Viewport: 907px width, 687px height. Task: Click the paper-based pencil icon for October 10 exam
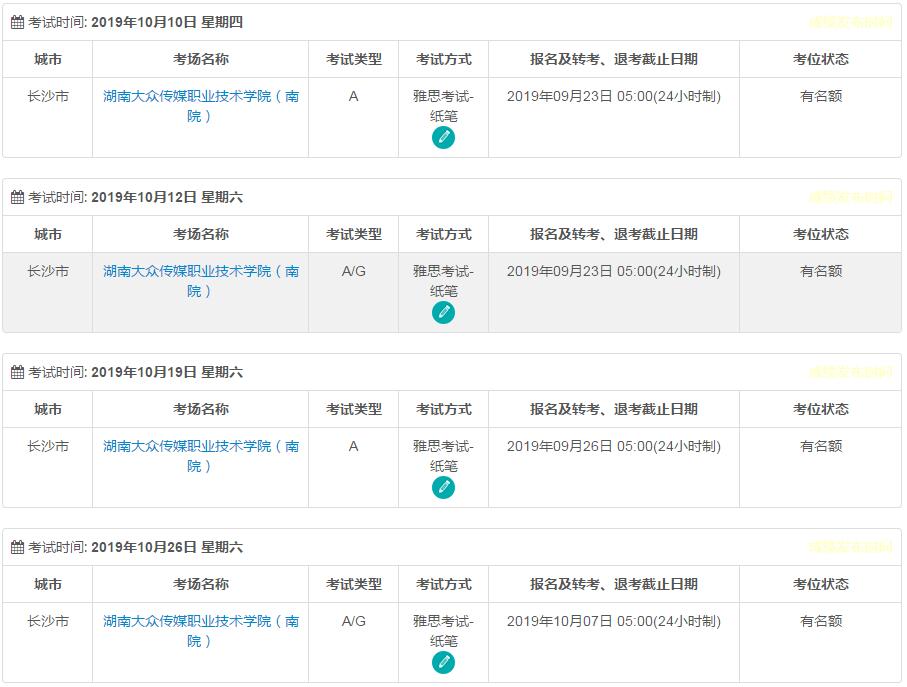(x=443, y=138)
